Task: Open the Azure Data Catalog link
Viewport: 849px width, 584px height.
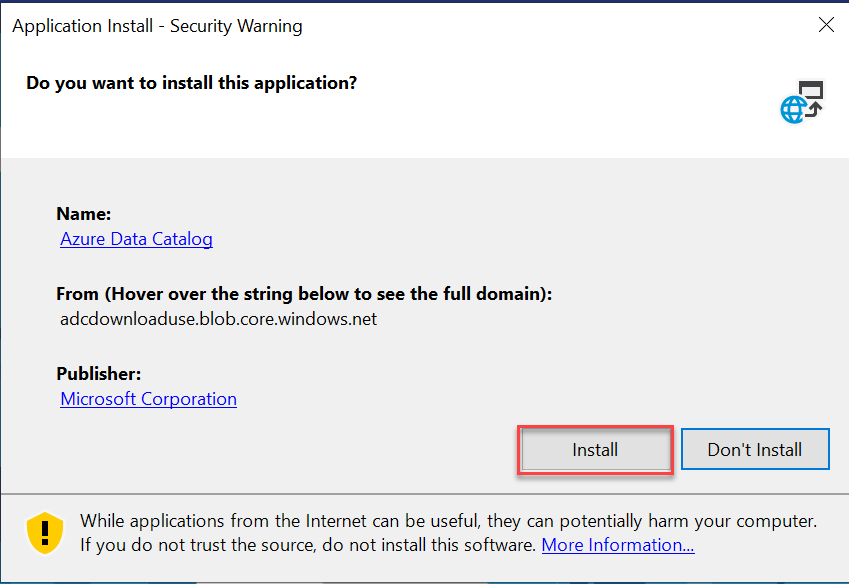Action: click(136, 239)
